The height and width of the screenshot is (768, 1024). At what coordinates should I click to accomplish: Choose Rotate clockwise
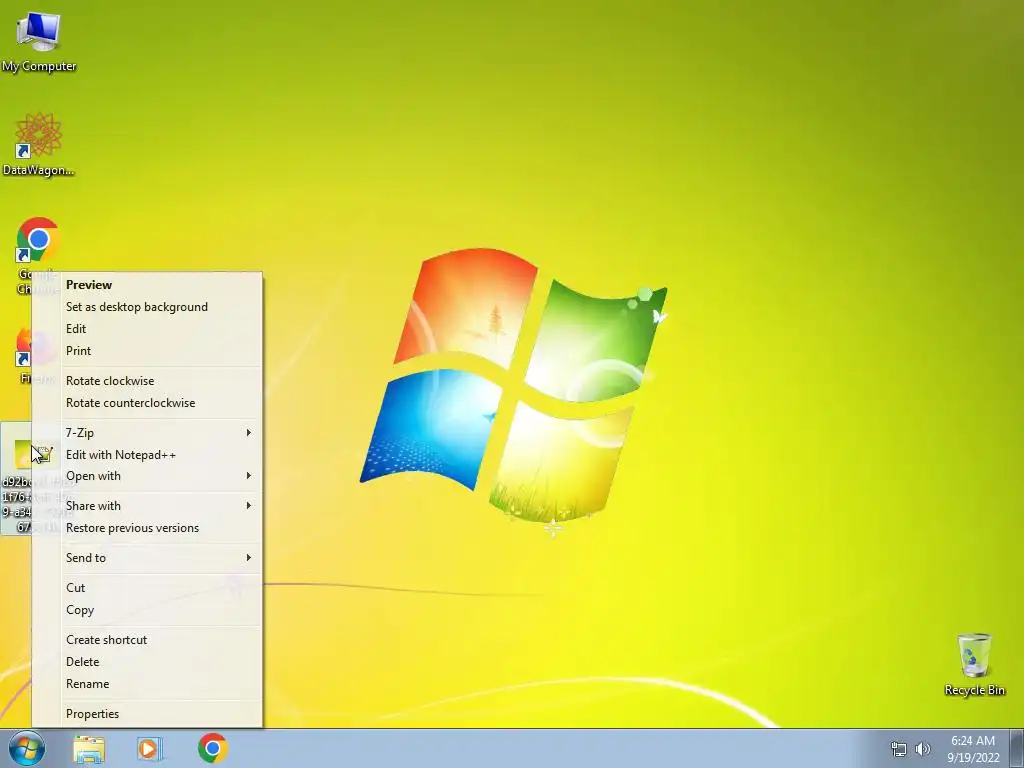click(147, 381)
